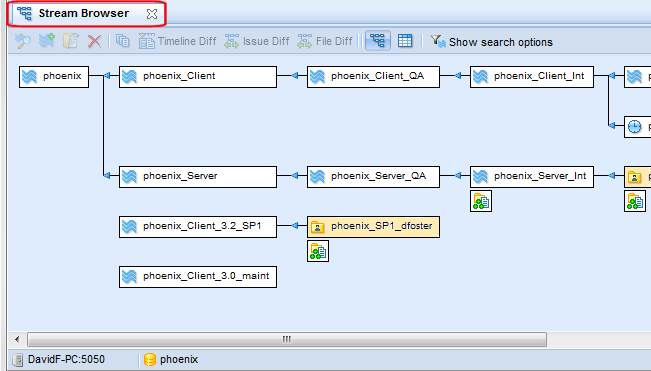
Task: Switch to the table view mode
Action: [x=405, y=41]
